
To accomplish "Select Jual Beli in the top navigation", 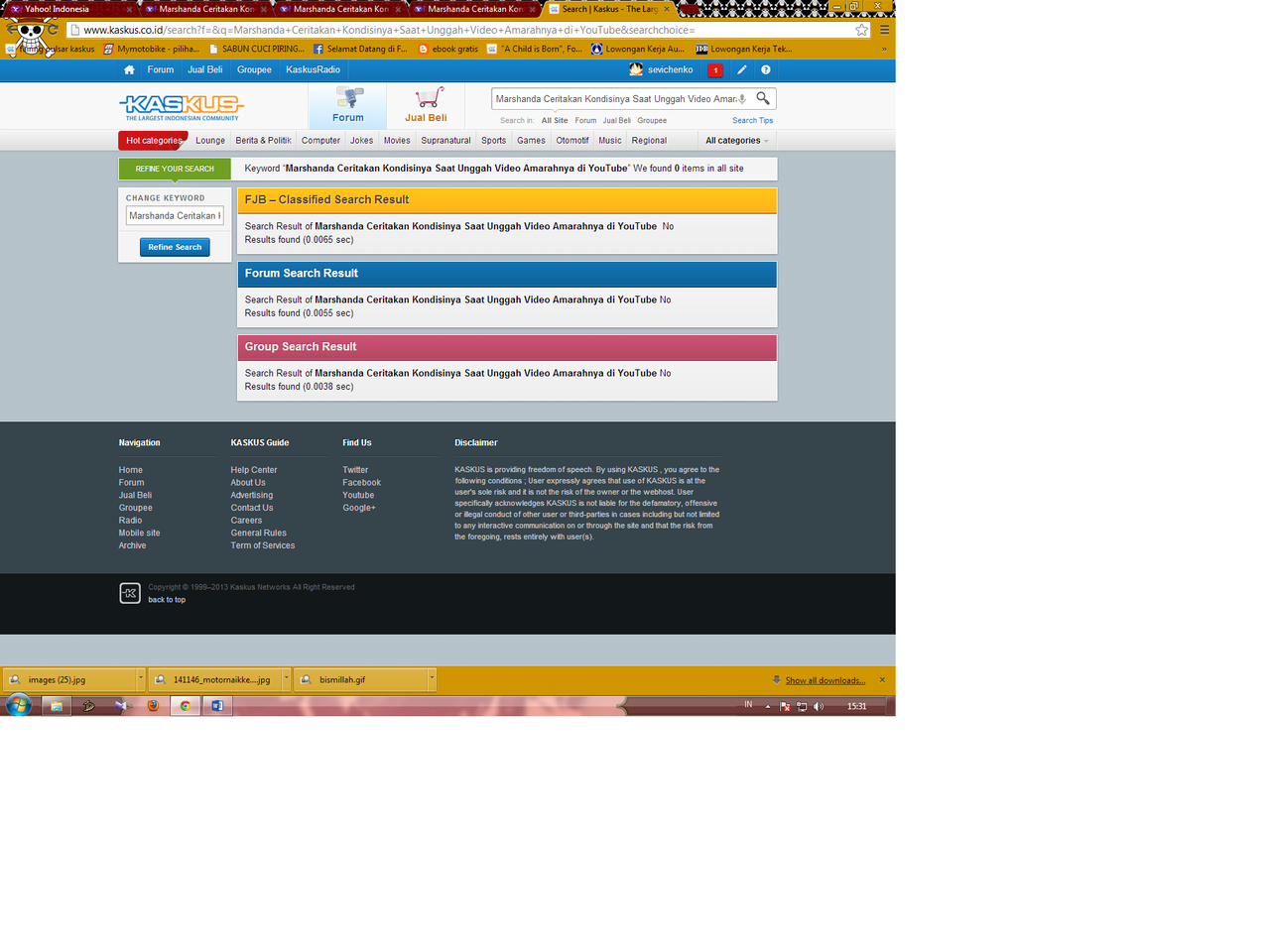I will [205, 70].
